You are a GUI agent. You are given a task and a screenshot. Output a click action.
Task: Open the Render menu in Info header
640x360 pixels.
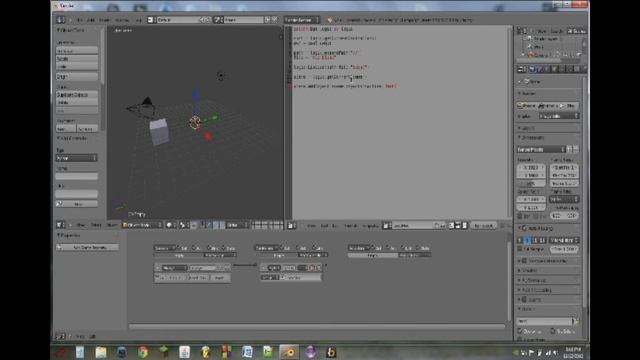(104, 20)
